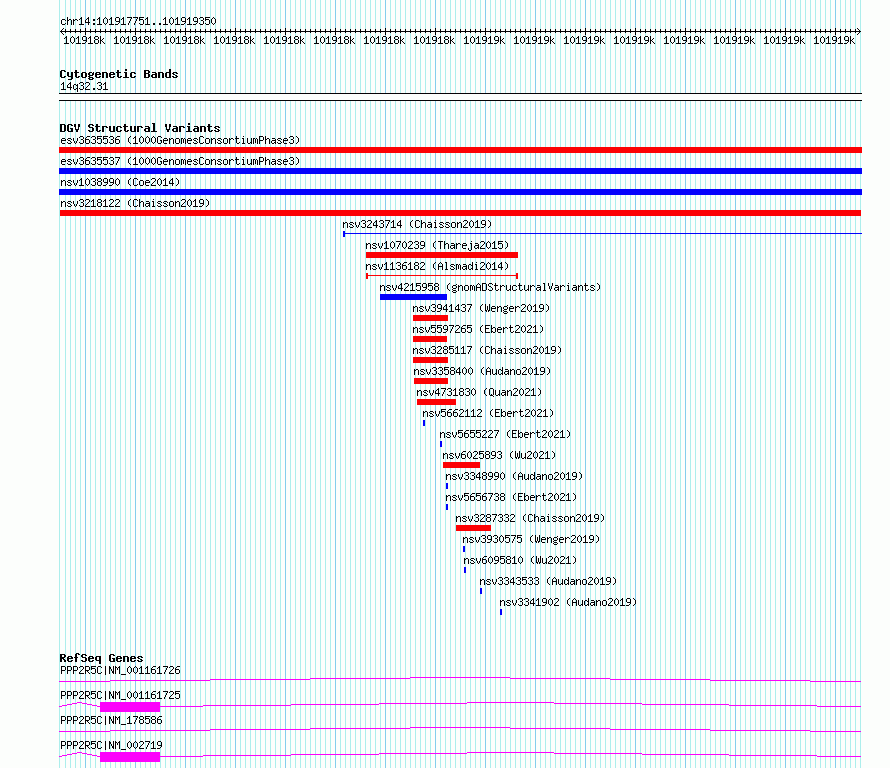Click nsv4731830 (Quan2021) label
The image size is (890, 768).
click(x=479, y=392)
